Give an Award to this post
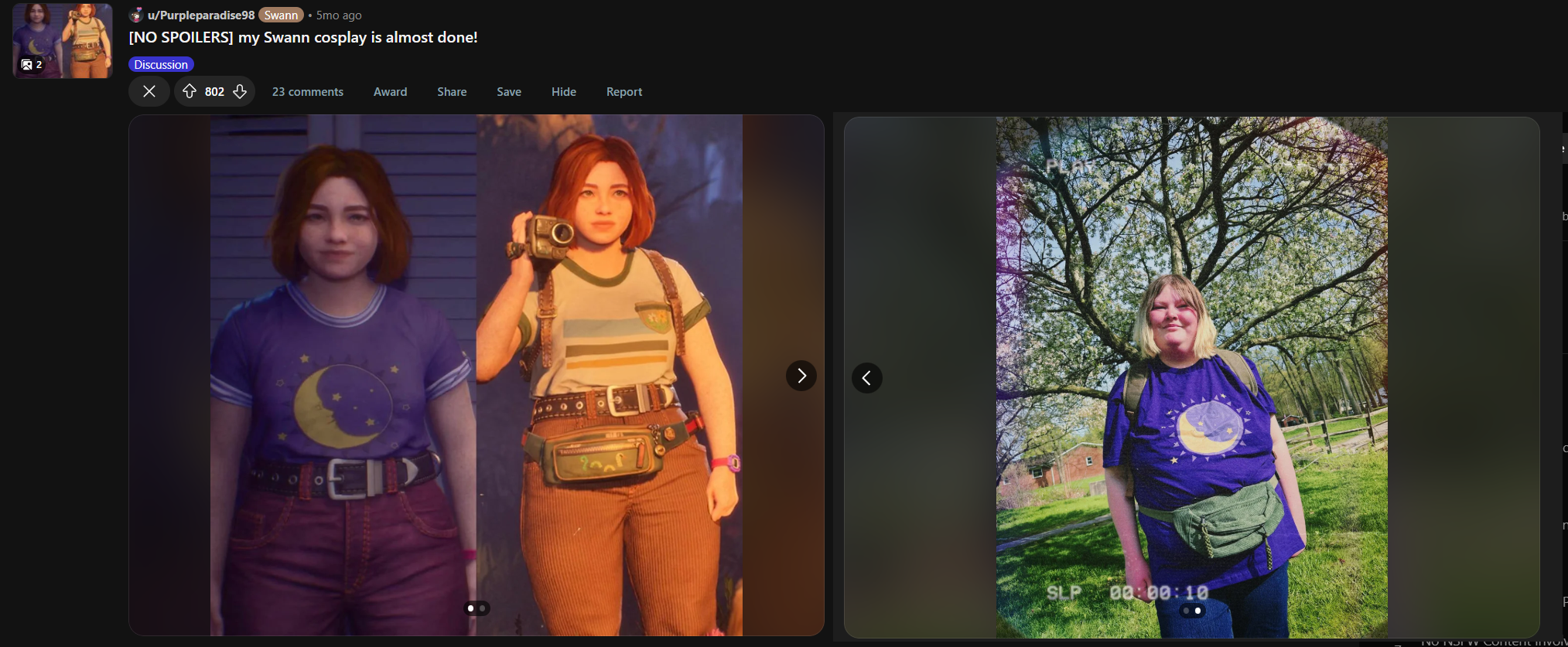This screenshot has height=647, width=1568. [x=390, y=91]
